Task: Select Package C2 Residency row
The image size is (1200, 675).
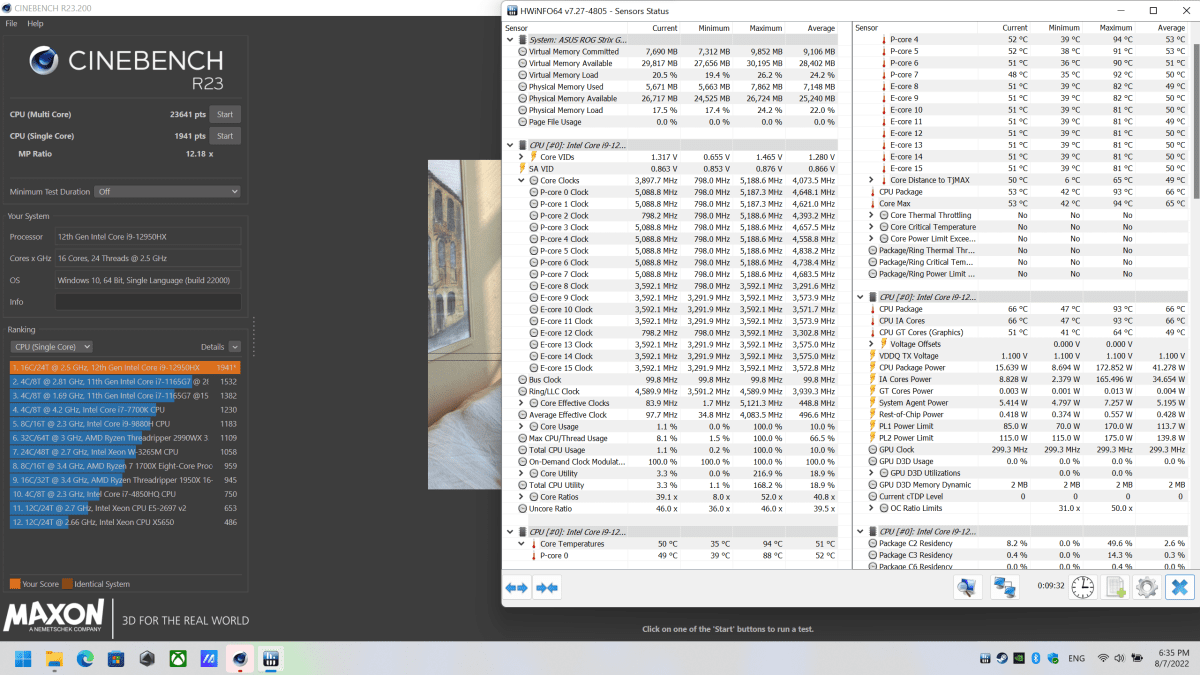Action: [x=1020, y=543]
